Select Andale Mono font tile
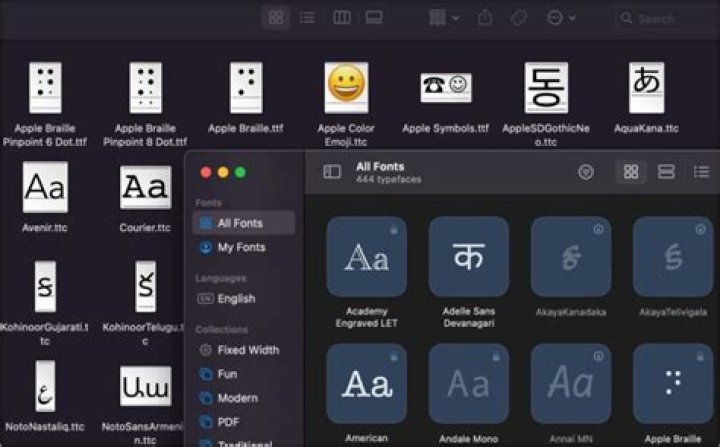 [x=468, y=384]
